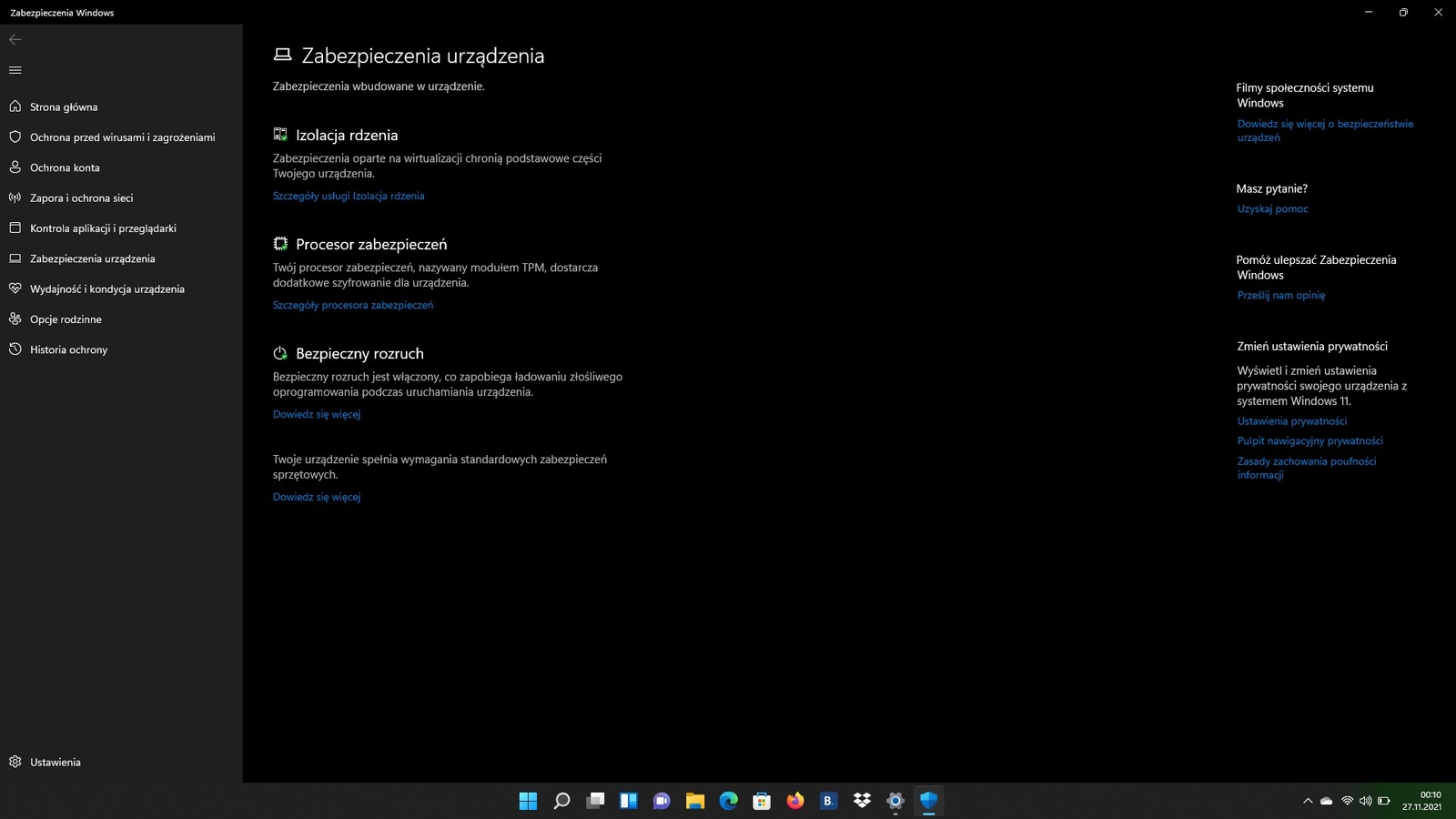1456x819 pixels.
Task: Select Wydajność i kondycja urządzenia heart icon
Action: click(x=14, y=288)
